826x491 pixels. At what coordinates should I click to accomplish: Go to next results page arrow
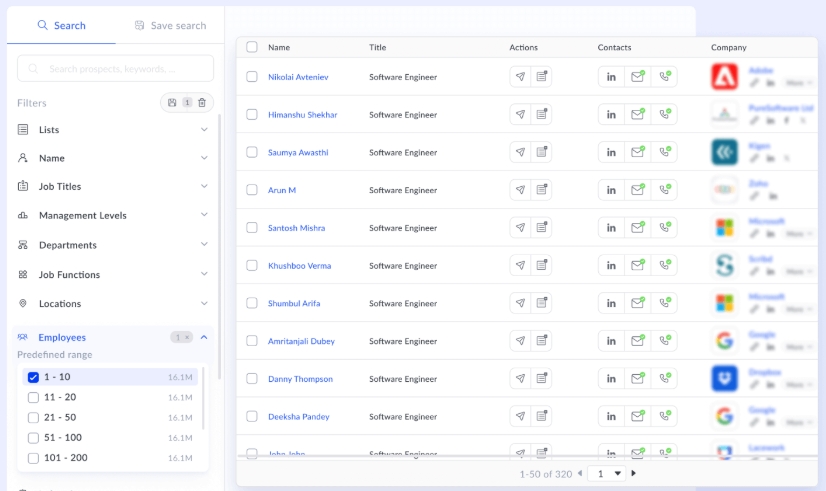[634, 473]
